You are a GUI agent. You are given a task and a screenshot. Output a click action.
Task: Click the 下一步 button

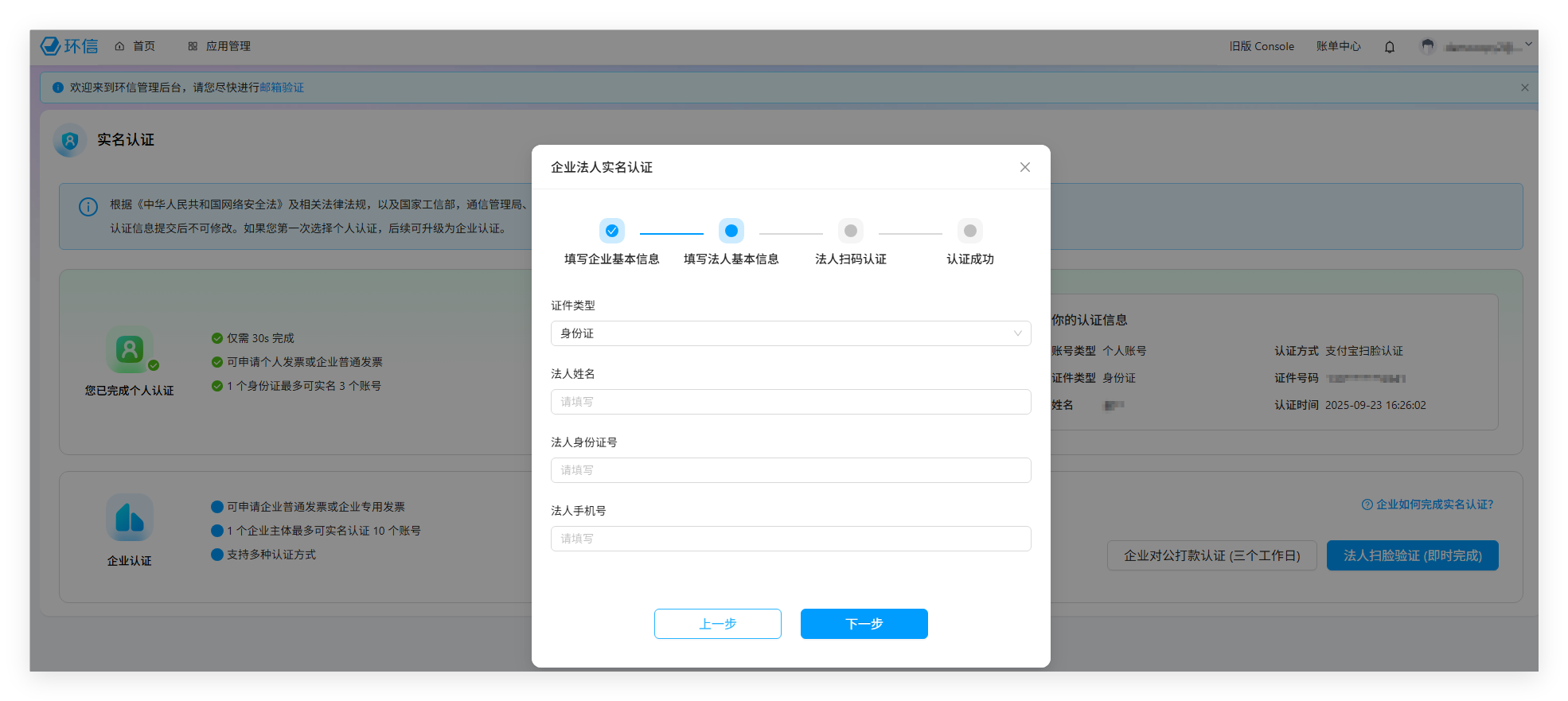864,624
